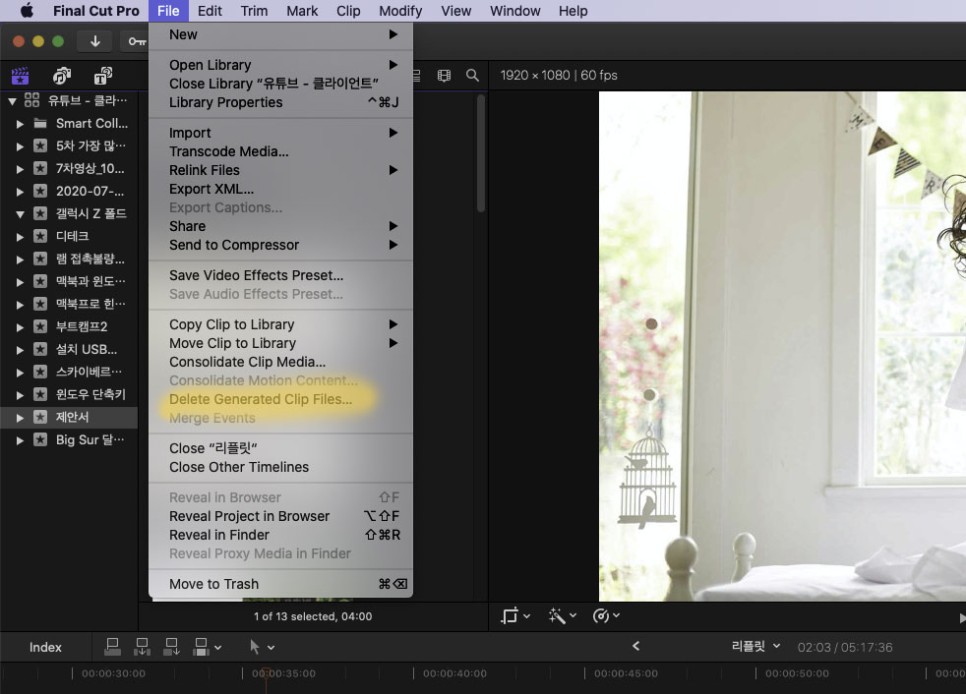The height and width of the screenshot is (694, 966).
Task: Expand the Big Sur event
Action: point(20,441)
